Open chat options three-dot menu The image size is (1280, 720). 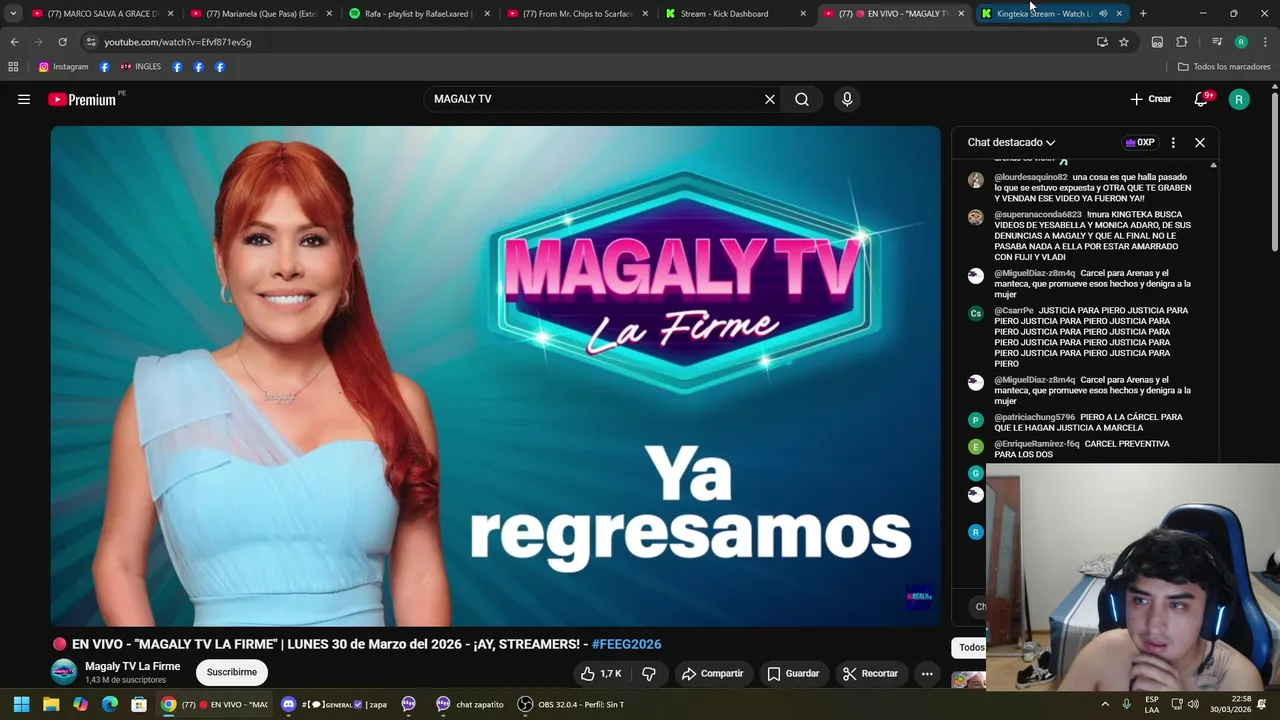1173,142
